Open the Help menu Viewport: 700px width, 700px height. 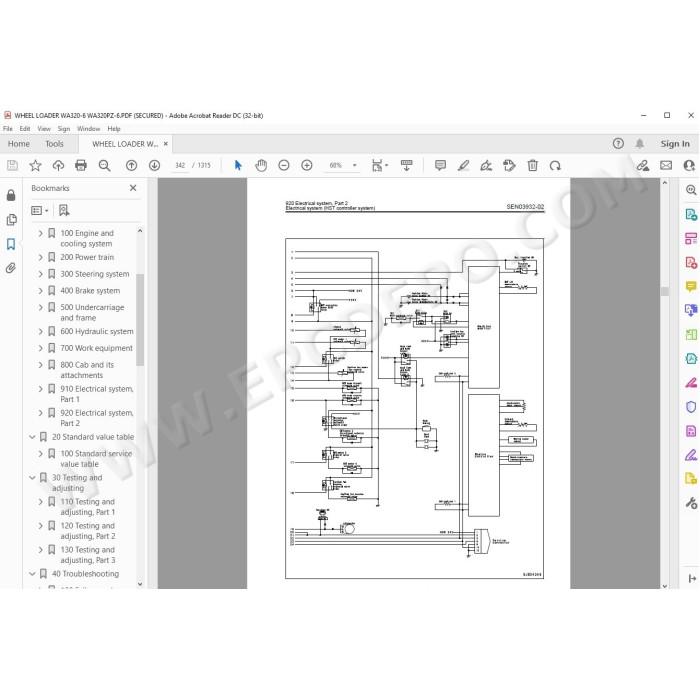[x=114, y=129]
